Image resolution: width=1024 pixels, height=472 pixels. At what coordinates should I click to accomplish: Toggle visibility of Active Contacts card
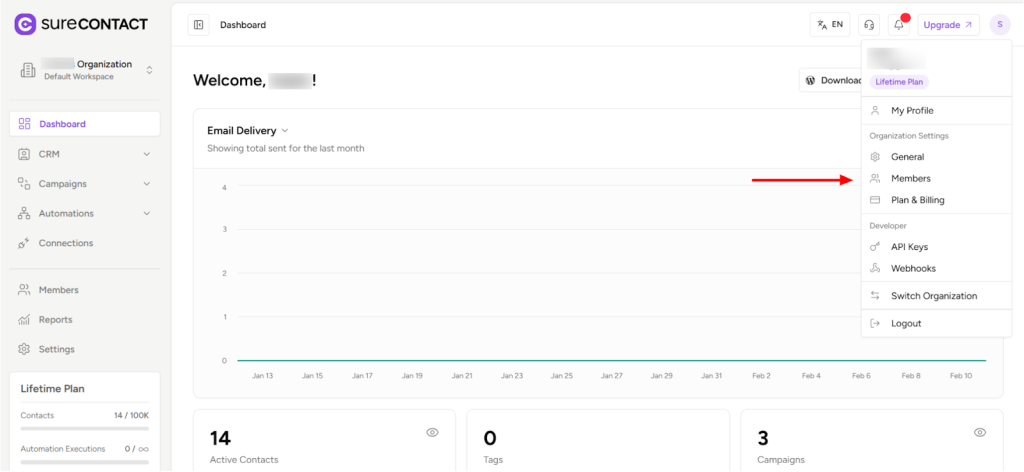click(433, 432)
